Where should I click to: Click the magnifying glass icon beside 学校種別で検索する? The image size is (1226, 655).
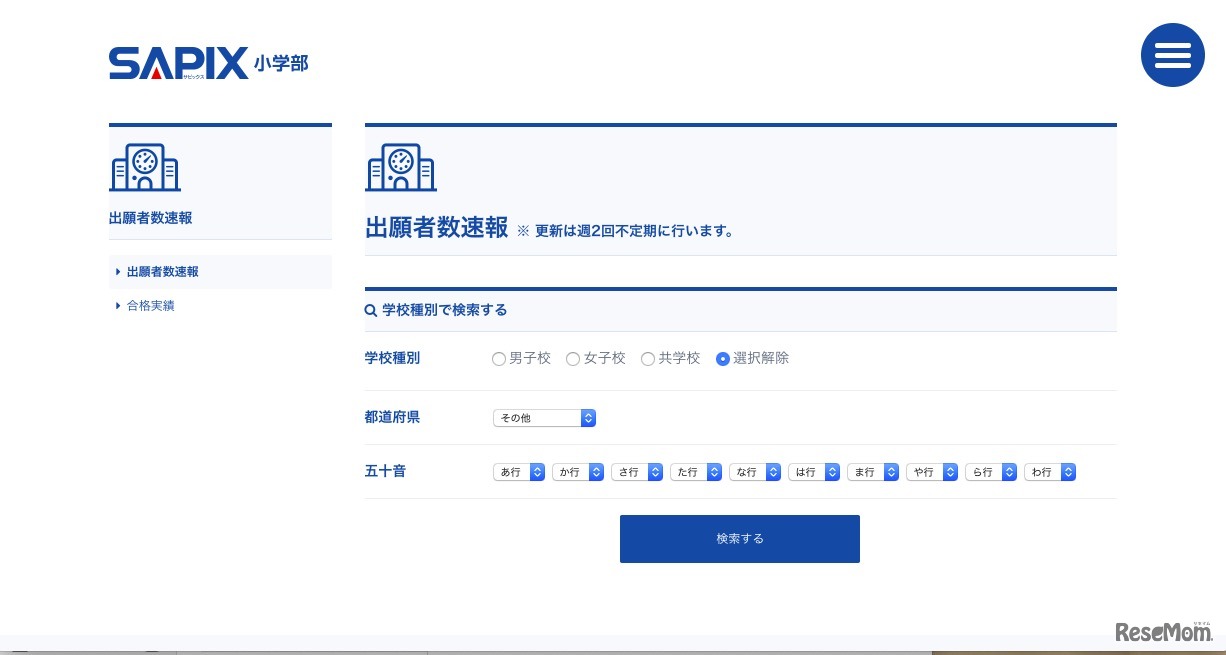click(x=370, y=310)
